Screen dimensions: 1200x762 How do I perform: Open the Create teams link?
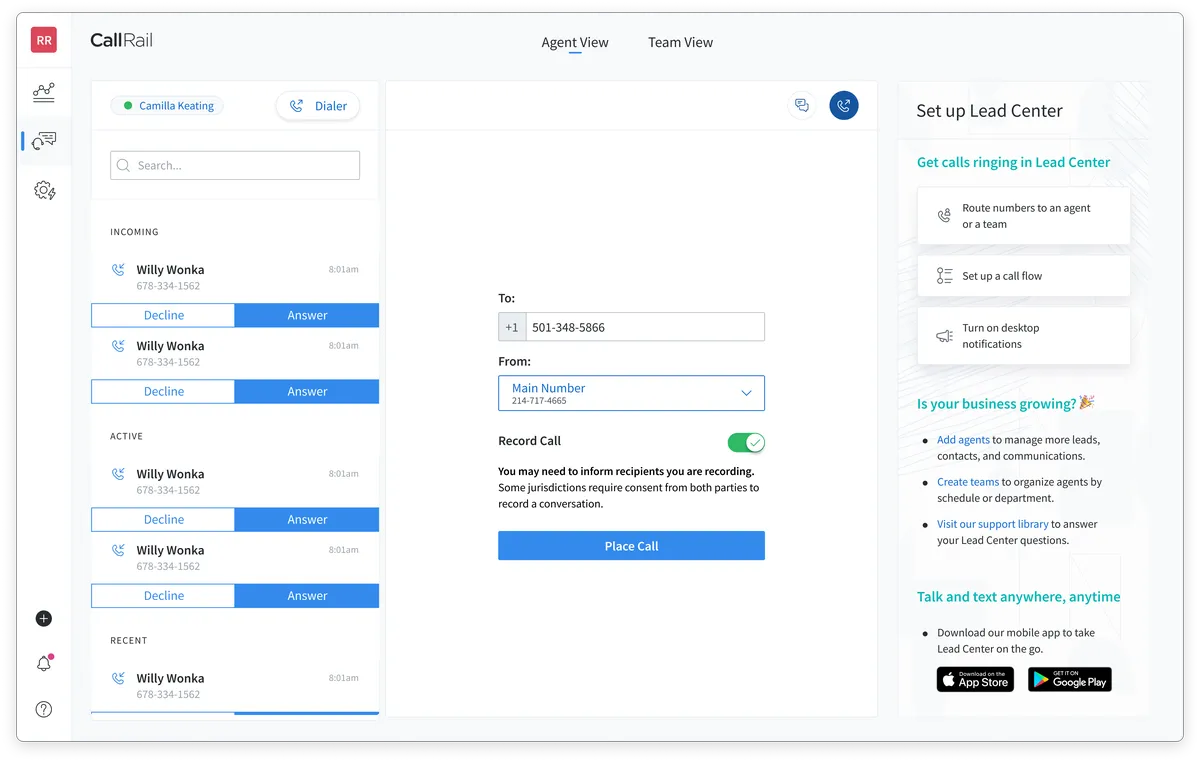click(968, 482)
